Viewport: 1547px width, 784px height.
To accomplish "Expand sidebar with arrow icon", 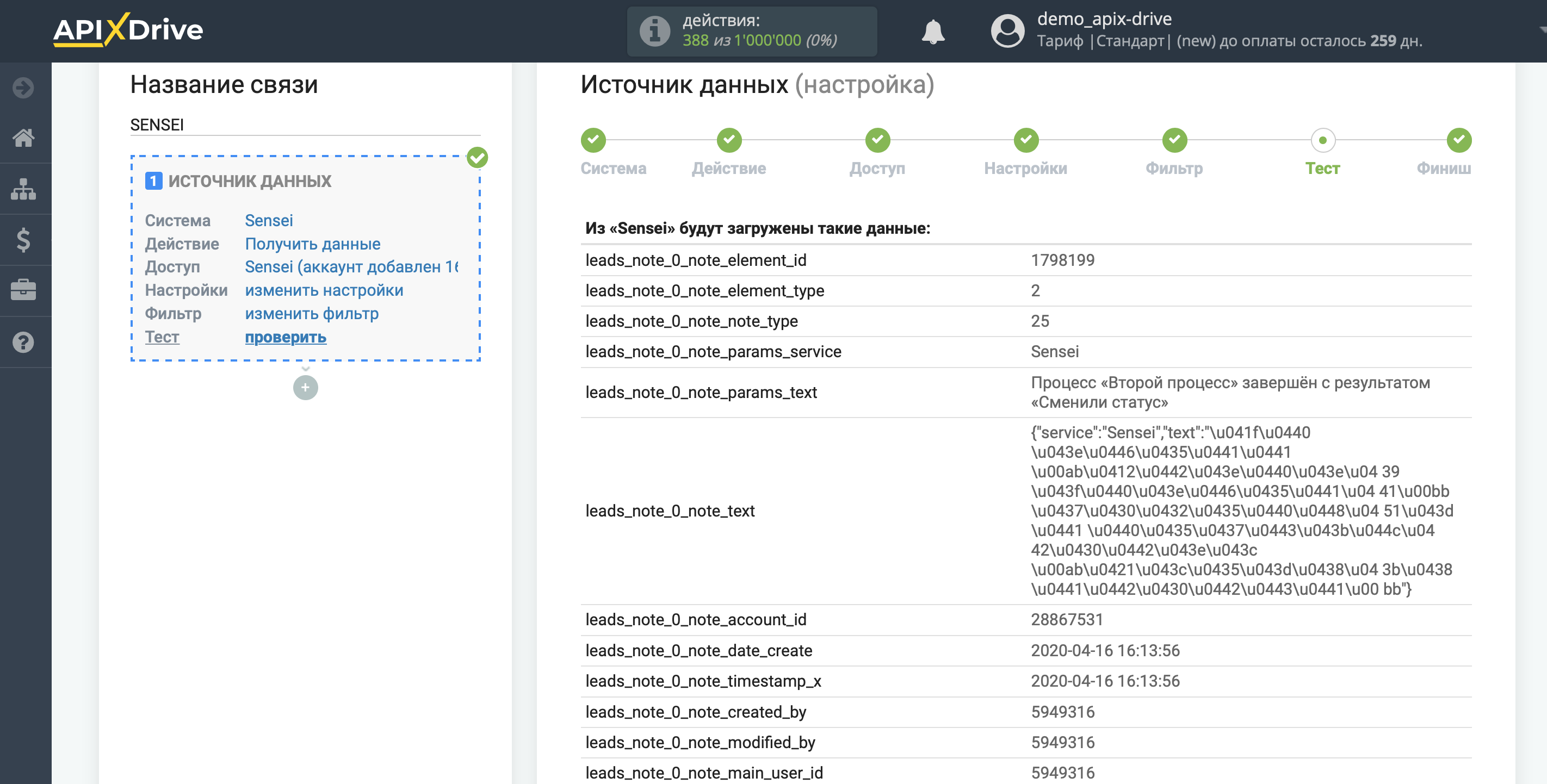I will pyautogui.click(x=23, y=88).
